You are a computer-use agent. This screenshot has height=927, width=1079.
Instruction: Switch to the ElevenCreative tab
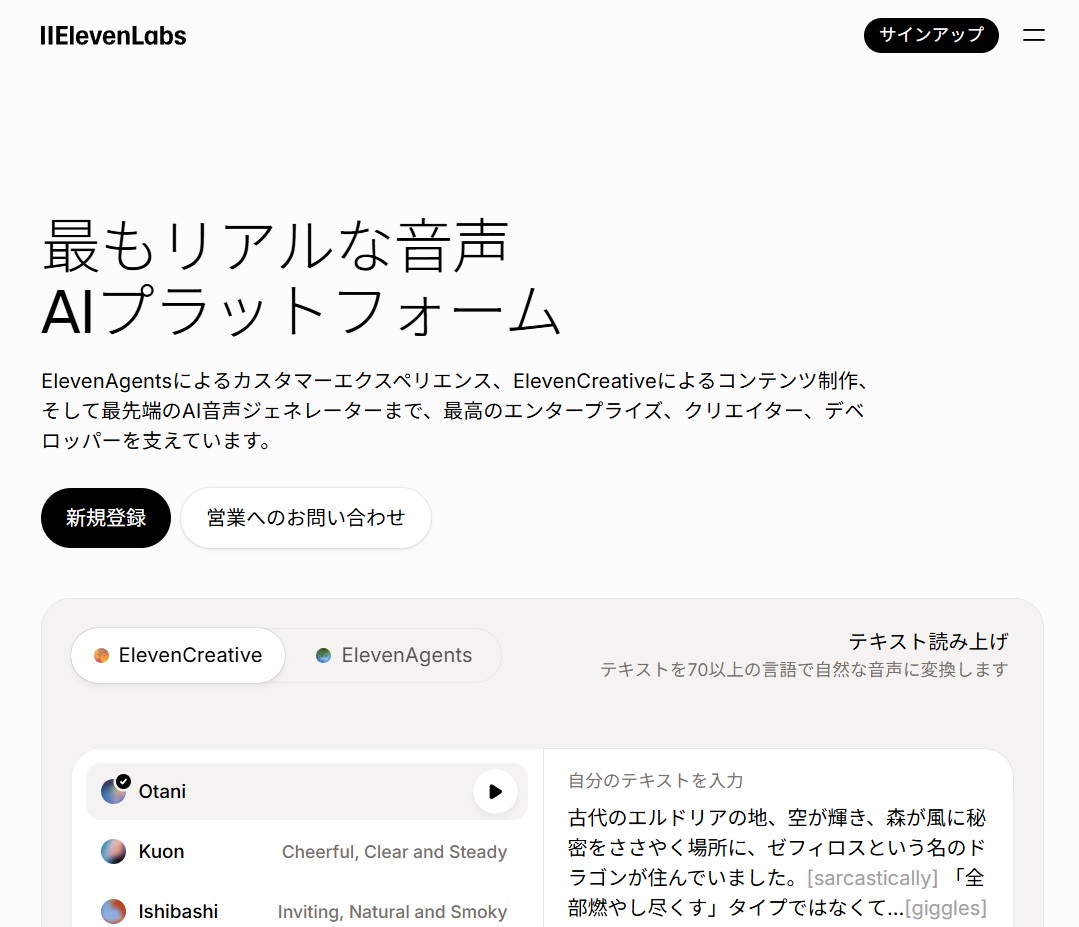click(177, 655)
